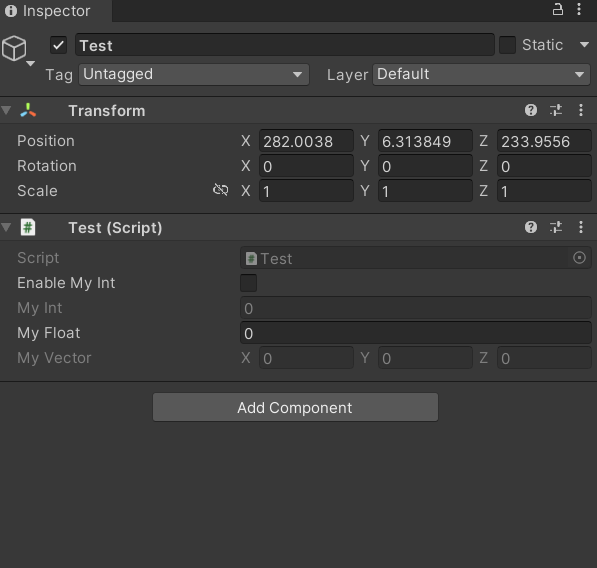
Task: Click the Test (Script) C# icon
Action: coord(28,227)
